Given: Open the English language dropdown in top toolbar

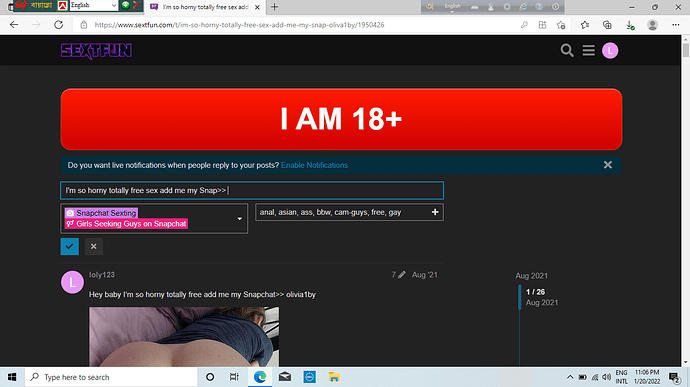Looking at the screenshot, I should pyautogui.click(x=94, y=5).
